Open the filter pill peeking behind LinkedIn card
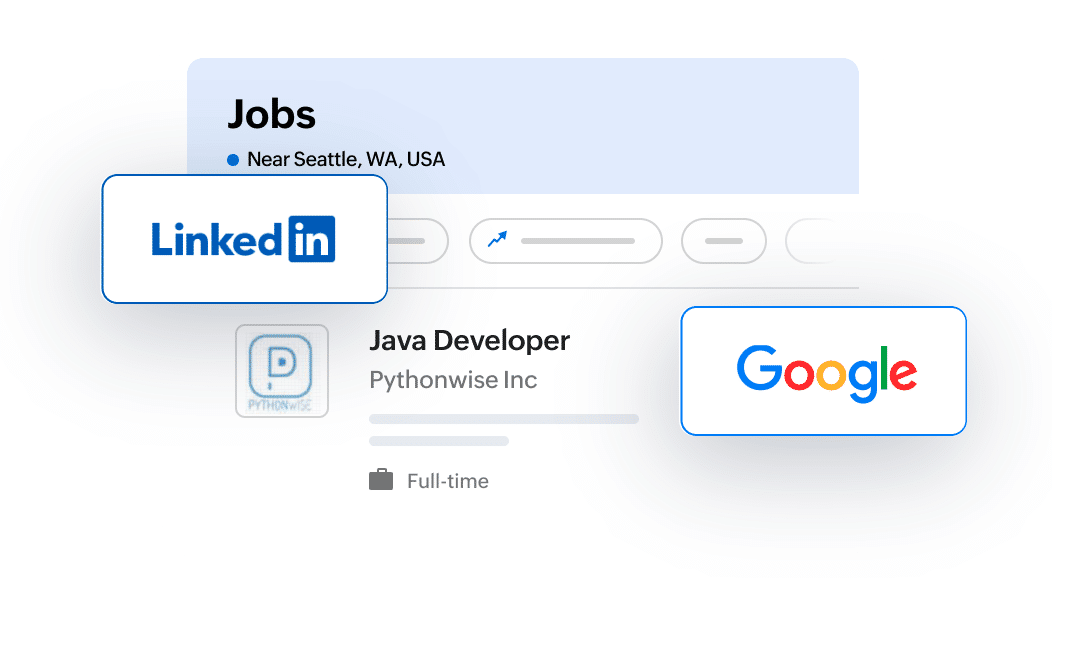1074x668 pixels. click(x=416, y=241)
